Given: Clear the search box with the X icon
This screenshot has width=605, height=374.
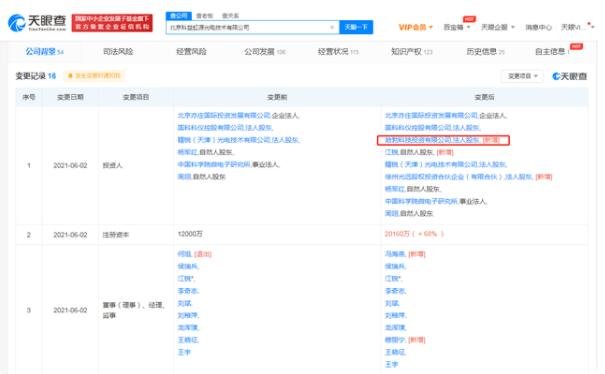Looking at the screenshot, I should click(332, 27).
